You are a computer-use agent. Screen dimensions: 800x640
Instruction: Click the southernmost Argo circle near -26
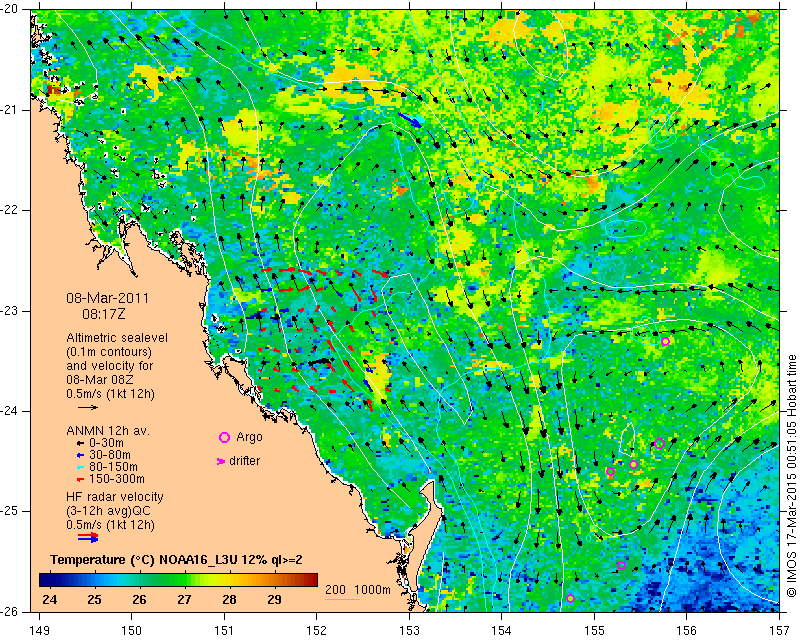point(570,599)
